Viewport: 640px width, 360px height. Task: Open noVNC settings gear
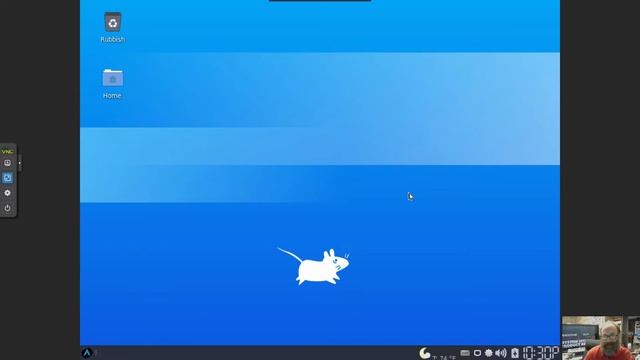point(7,193)
